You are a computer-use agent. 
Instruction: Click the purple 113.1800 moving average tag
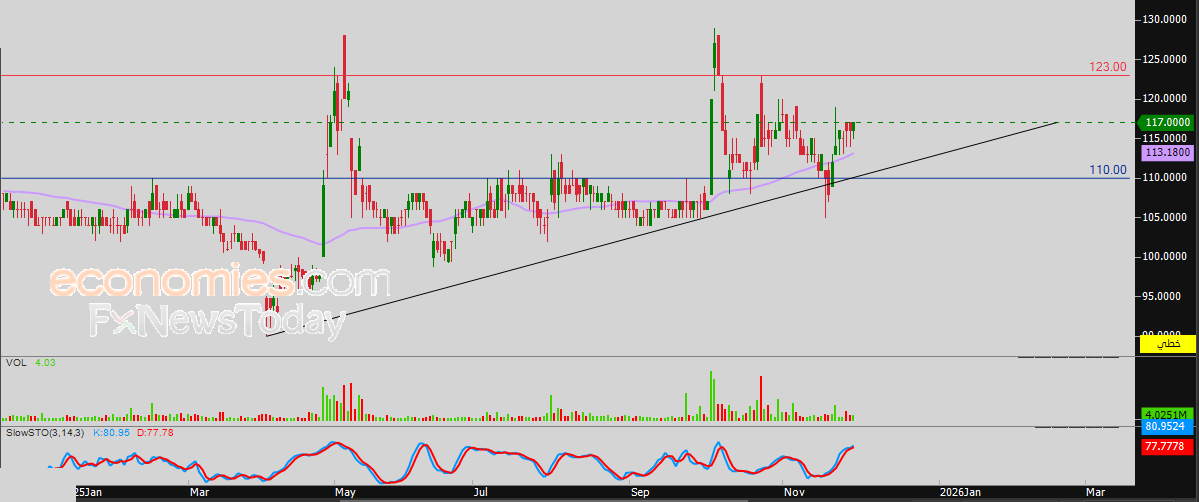pos(1168,154)
